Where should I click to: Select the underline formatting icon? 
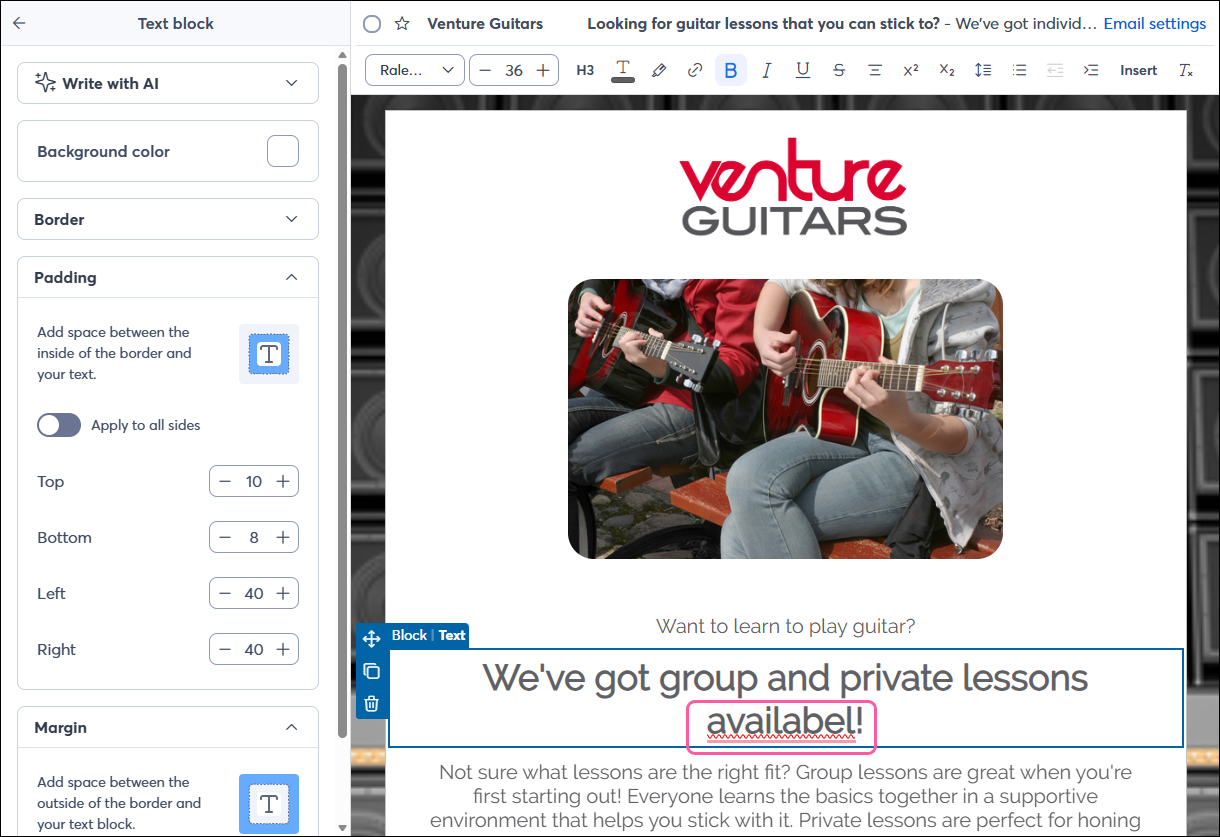(802, 69)
